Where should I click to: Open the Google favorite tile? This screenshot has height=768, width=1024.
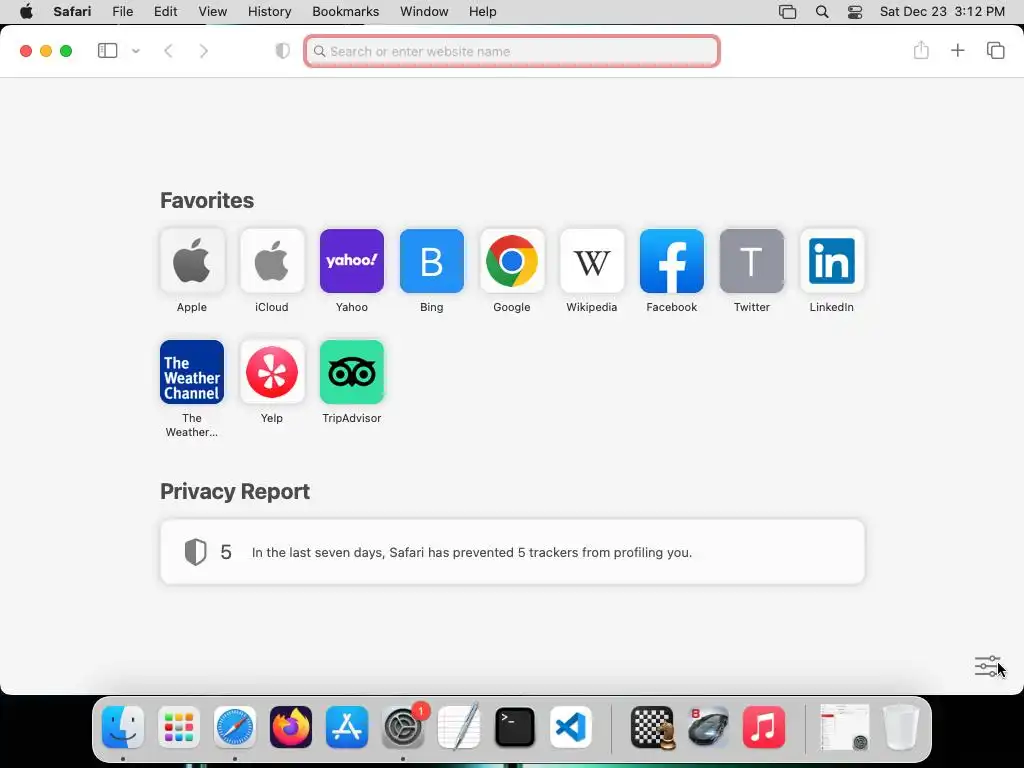512,261
